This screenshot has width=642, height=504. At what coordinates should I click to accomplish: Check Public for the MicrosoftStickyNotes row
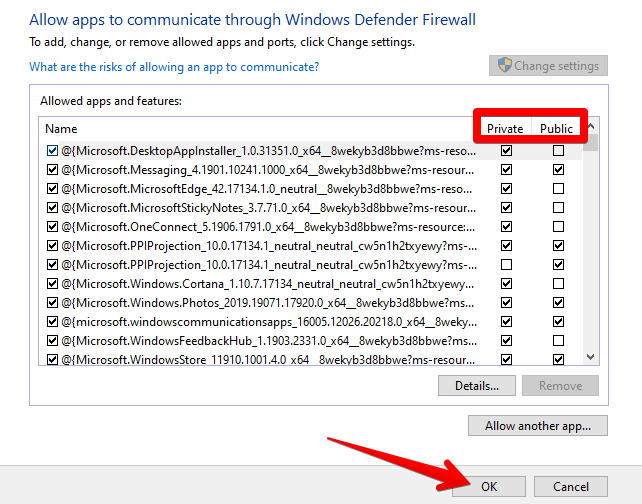[558, 208]
